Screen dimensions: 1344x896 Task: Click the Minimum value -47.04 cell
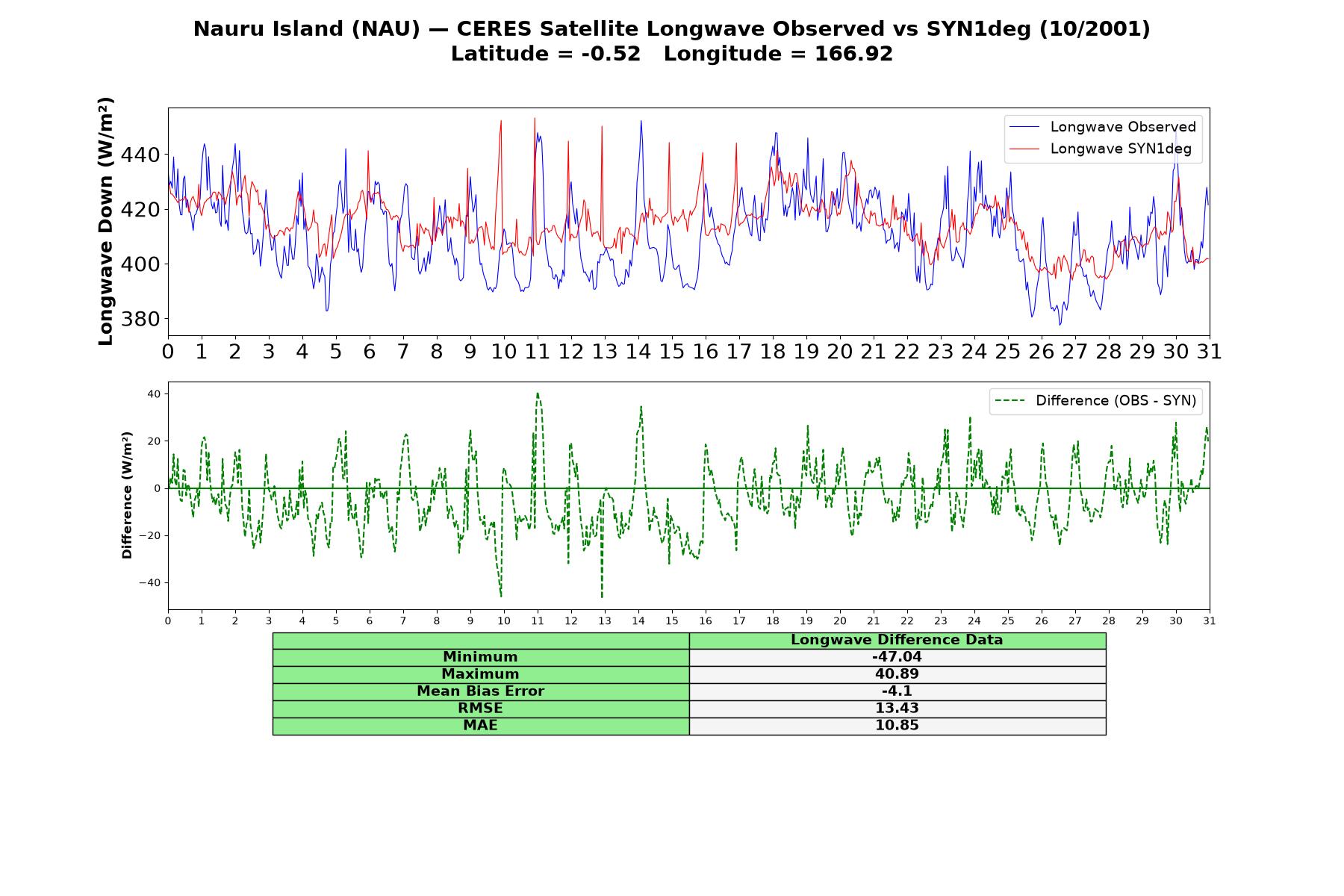897,657
